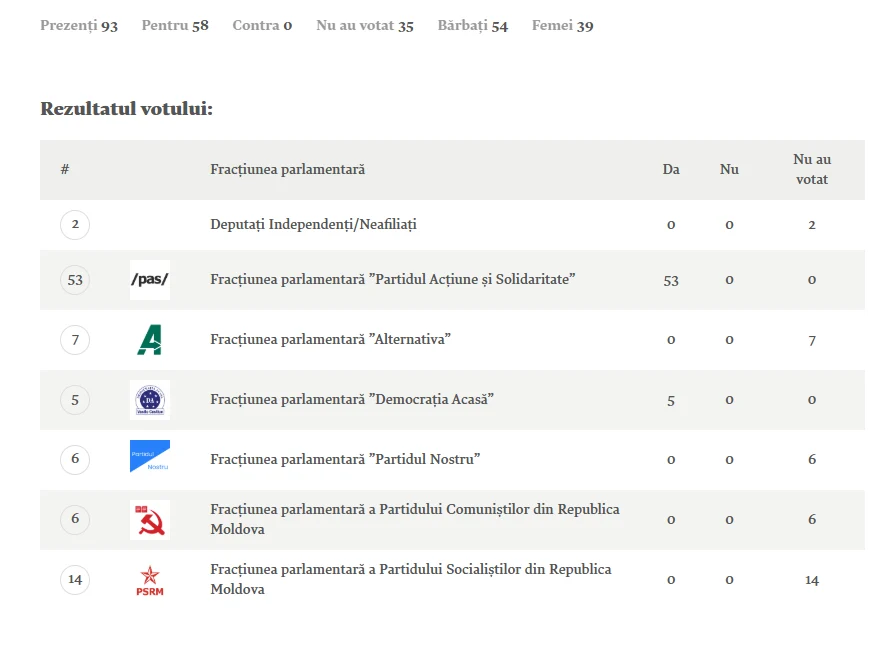Click the Fracțiunea parlamentară column header
The width and height of the screenshot is (896, 653).
[287, 170]
